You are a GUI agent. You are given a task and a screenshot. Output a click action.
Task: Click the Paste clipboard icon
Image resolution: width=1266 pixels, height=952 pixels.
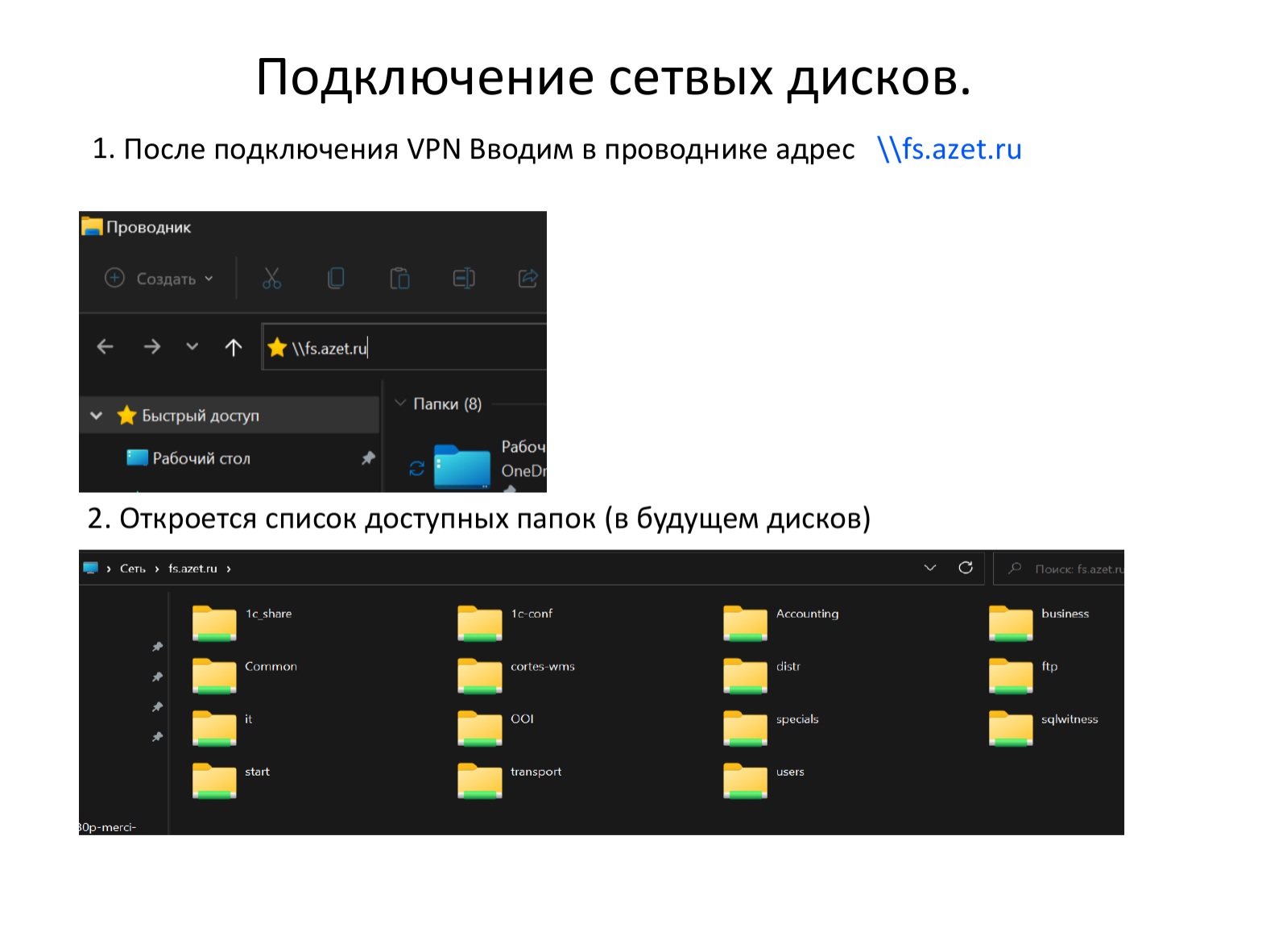click(399, 279)
